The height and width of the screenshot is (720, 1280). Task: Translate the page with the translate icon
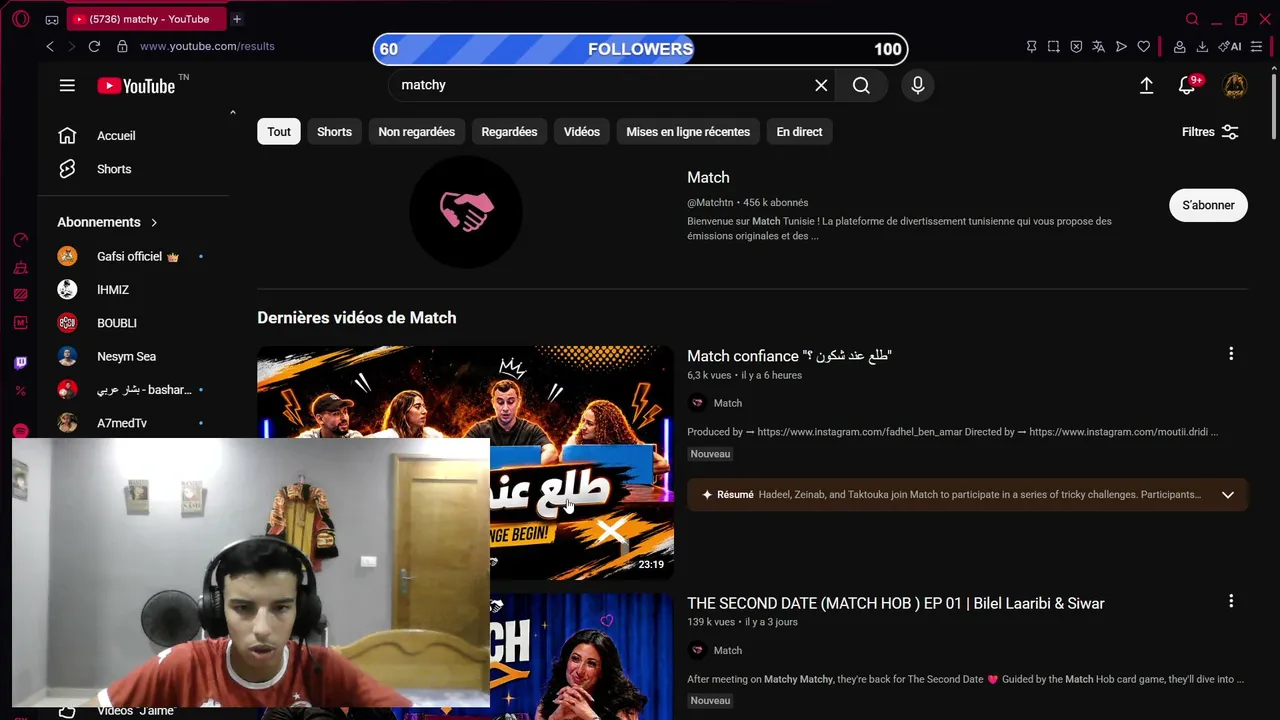[x=1098, y=46]
